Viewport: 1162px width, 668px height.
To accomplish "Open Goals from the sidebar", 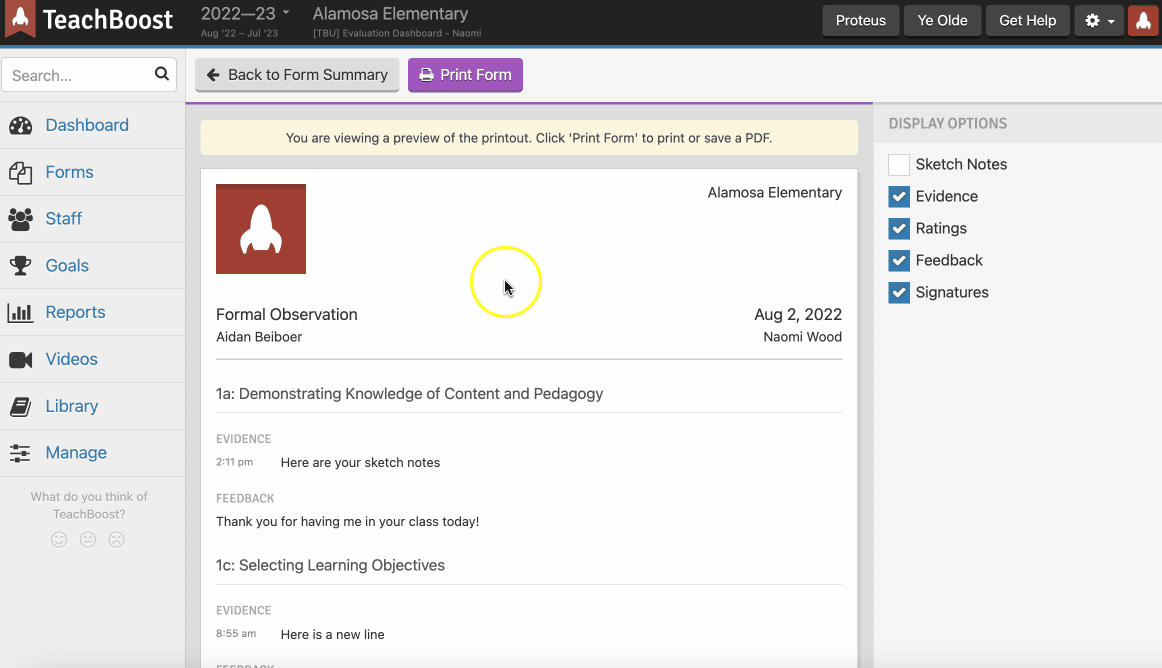I will [x=67, y=265].
